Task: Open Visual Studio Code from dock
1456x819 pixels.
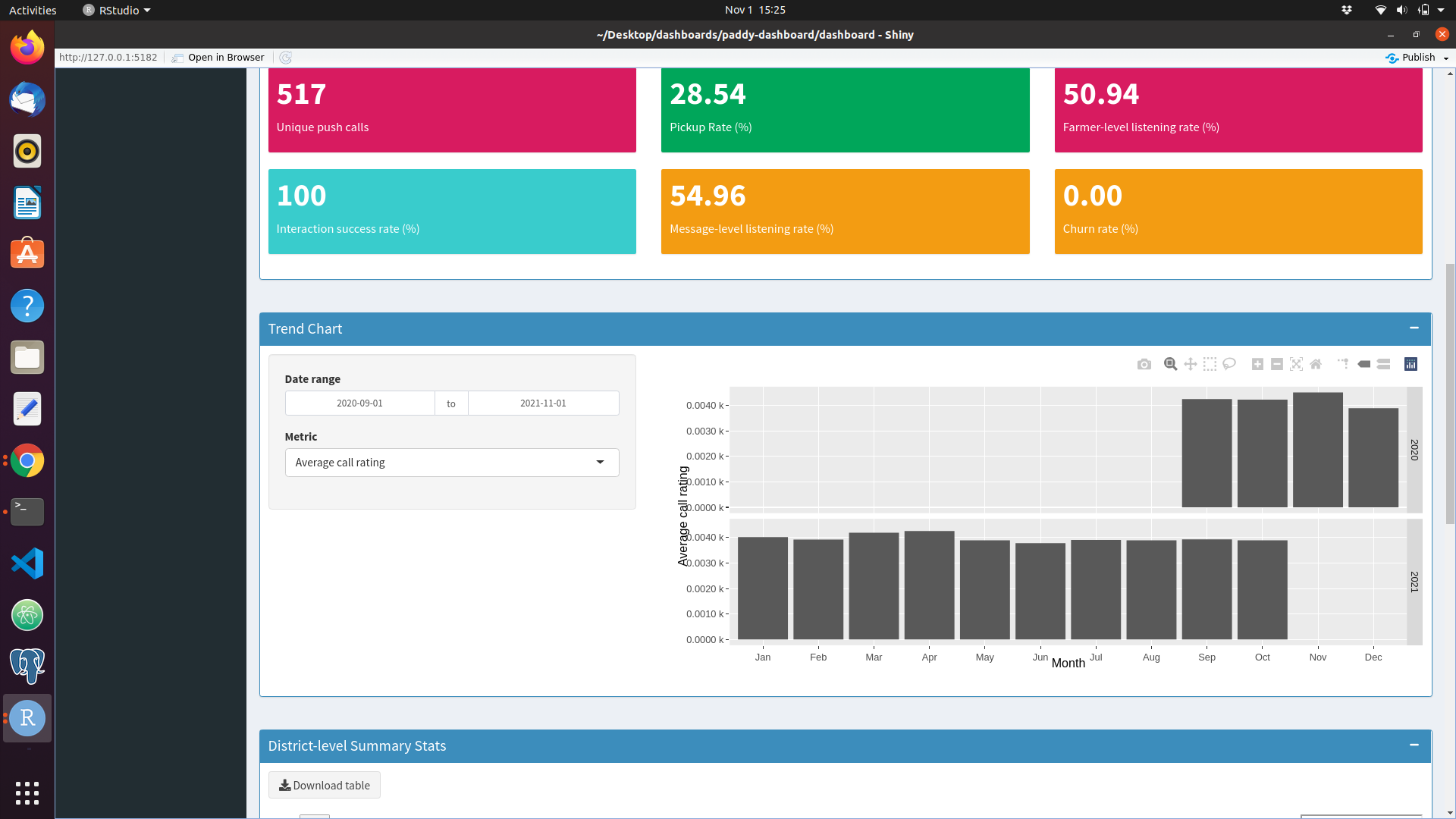Action: click(x=27, y=563)
